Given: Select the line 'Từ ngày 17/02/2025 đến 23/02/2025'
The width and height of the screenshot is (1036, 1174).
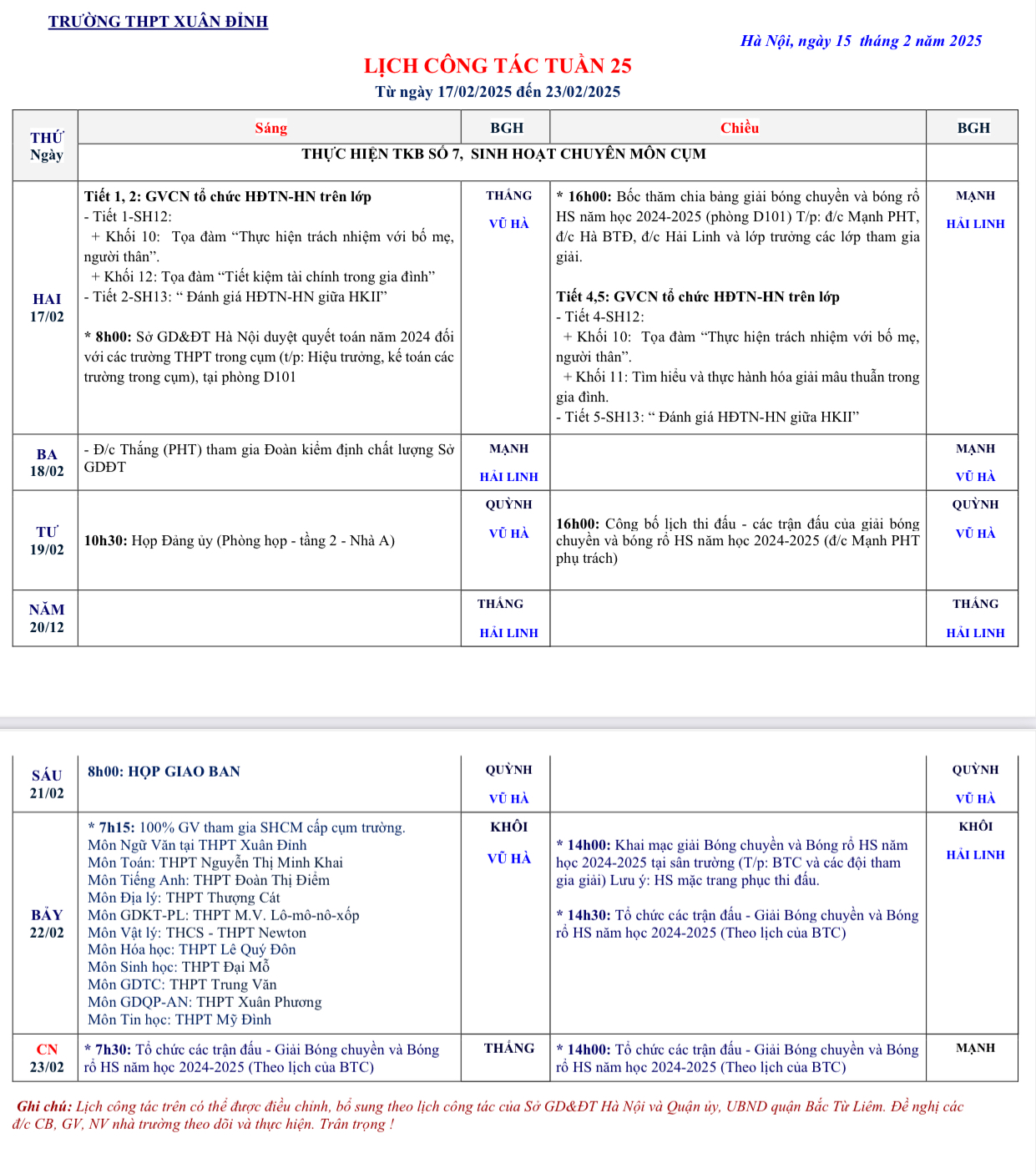Looking at the screenshot, I should coord(498,92).
